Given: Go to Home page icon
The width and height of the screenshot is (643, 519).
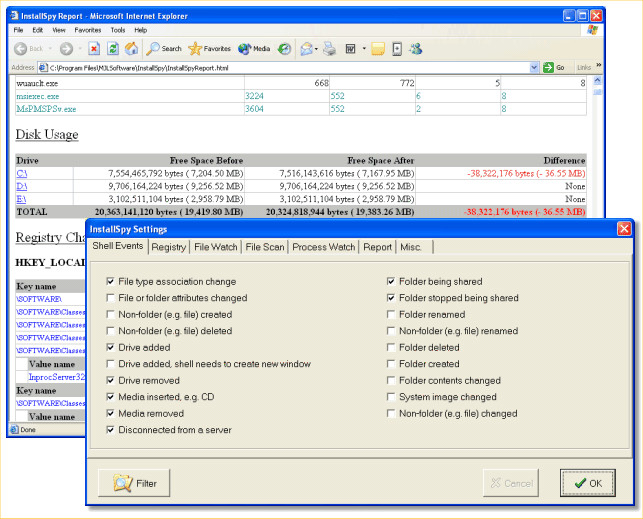Looking at the screenshot, I should click(x=132, y=49).
